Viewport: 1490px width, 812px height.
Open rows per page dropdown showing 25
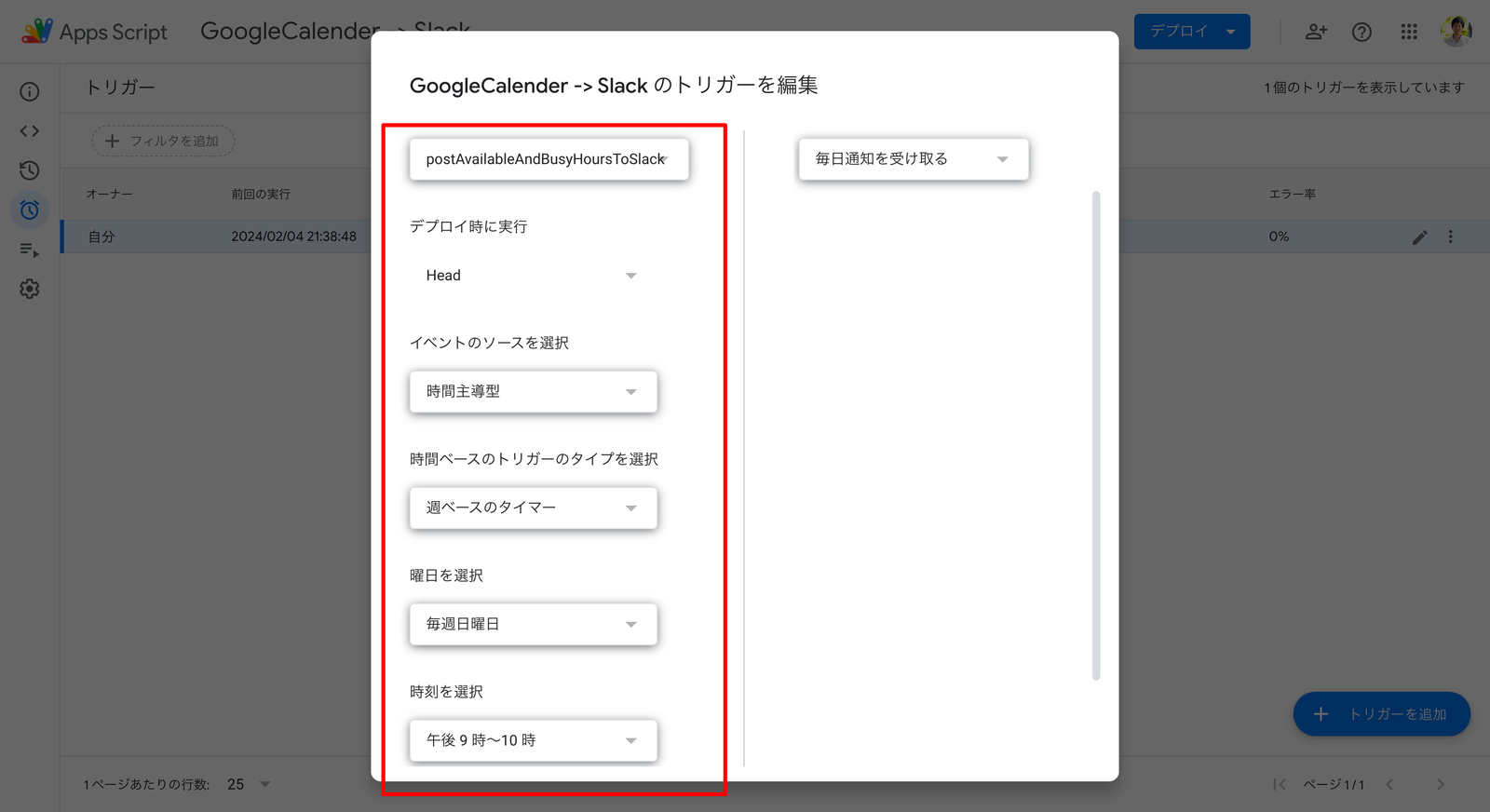click(x=249, y=784)
